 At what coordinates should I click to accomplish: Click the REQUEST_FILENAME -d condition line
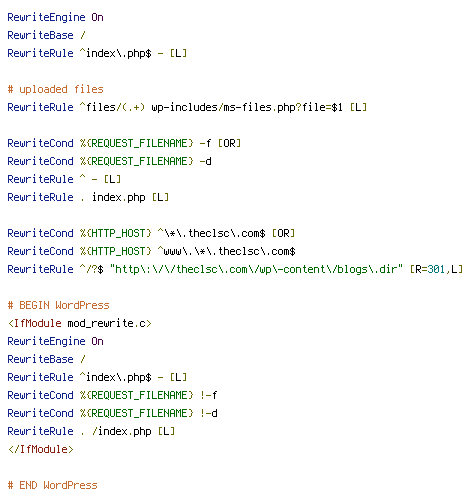tap(109, 161)
